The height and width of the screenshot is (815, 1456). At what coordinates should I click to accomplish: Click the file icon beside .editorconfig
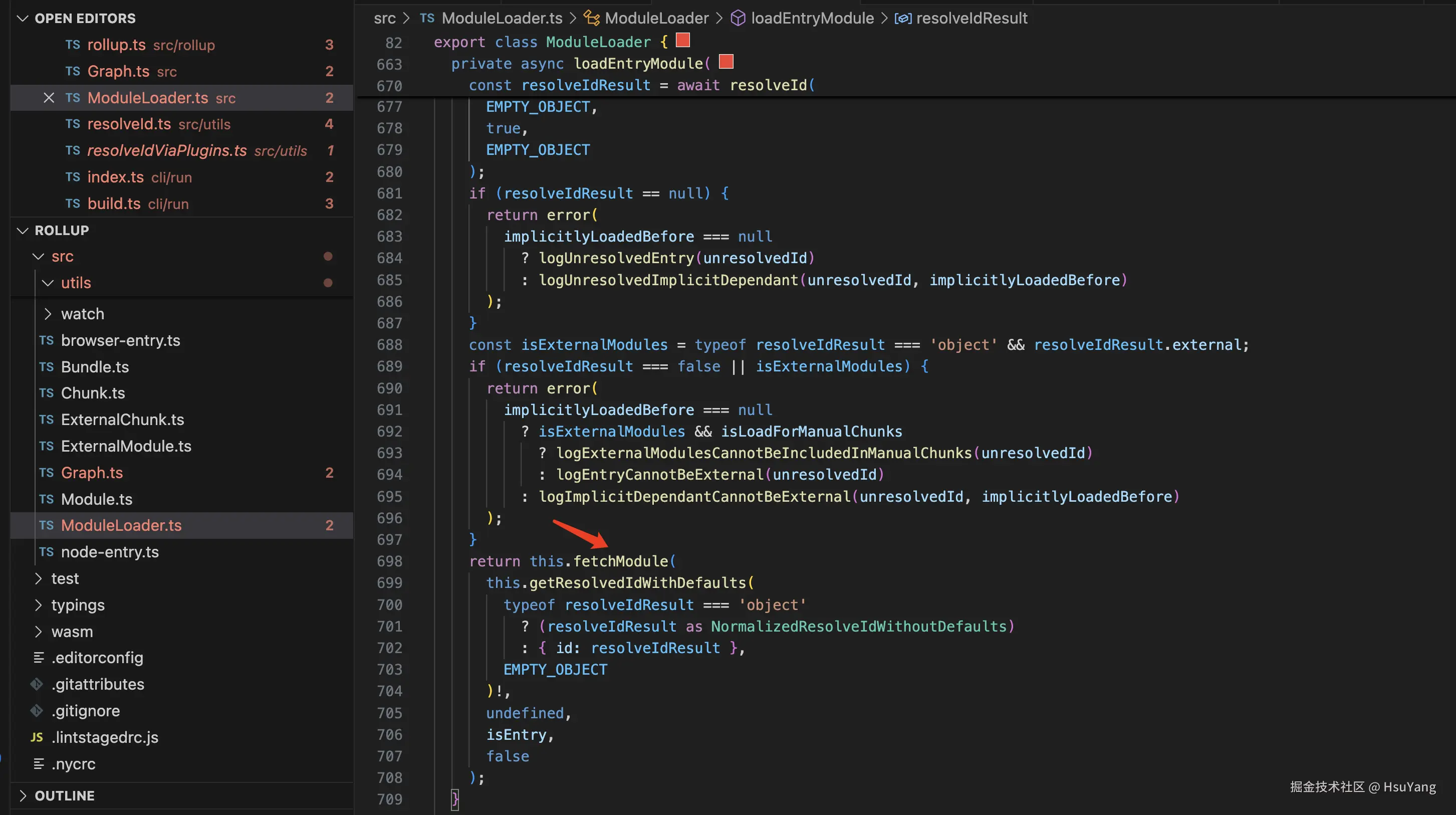[x=39, y=657]
